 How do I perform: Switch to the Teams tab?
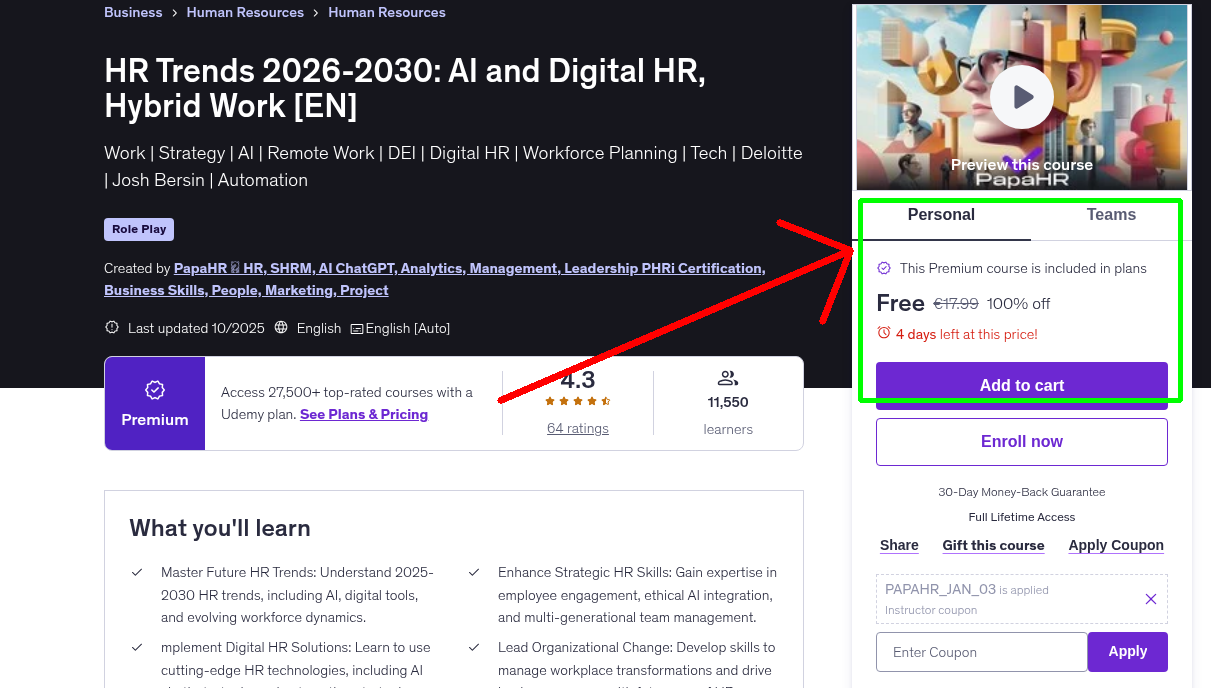pyautogui.click(x=1110, y=214)
